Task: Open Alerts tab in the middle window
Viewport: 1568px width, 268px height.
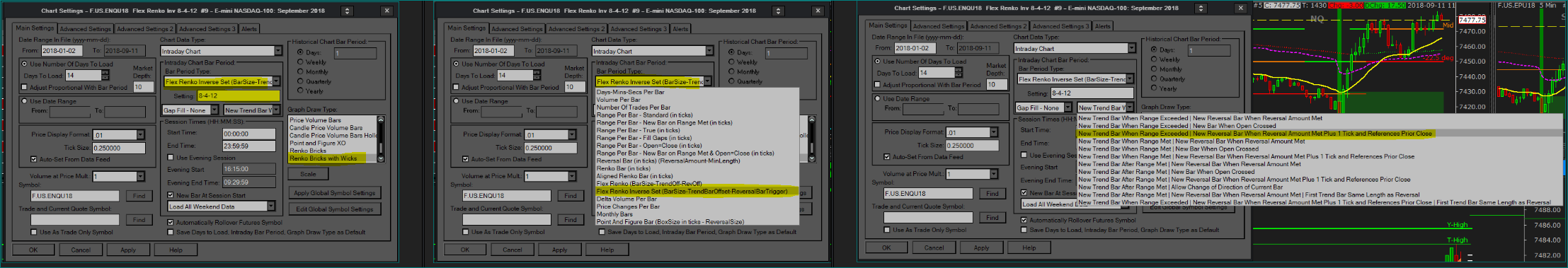Action: point(680,29)
